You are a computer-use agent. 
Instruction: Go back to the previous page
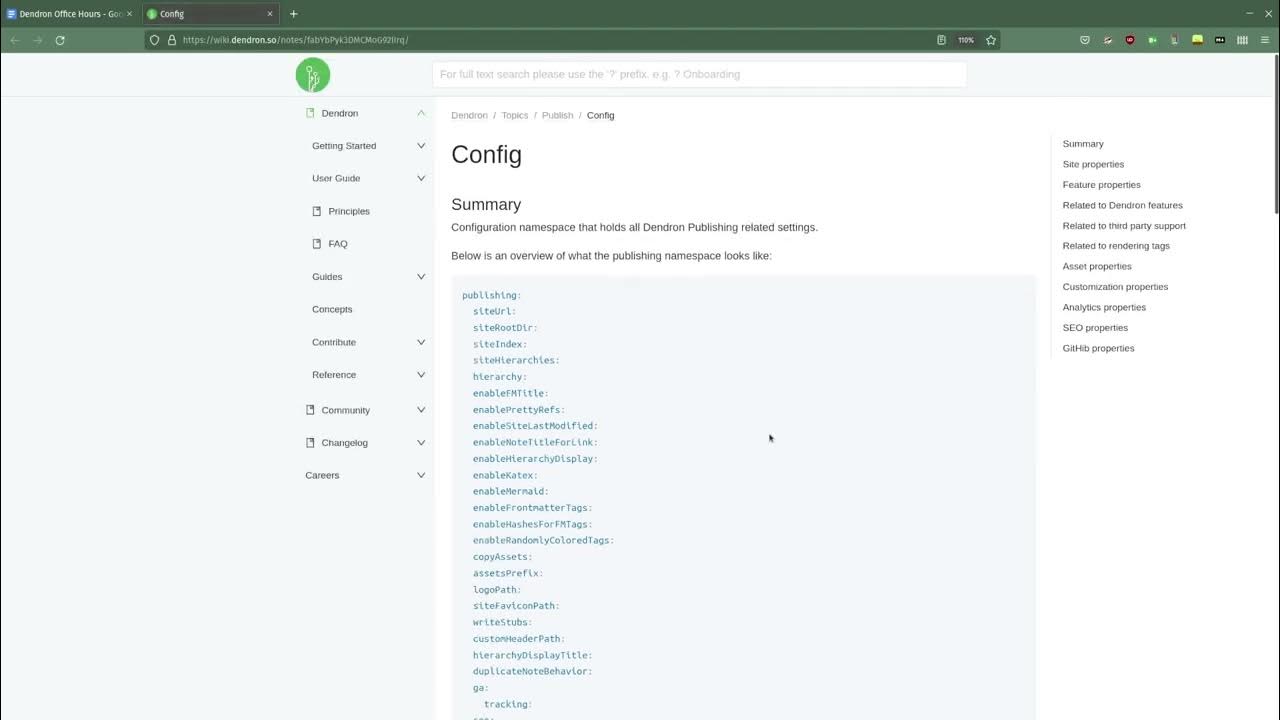coord(15,40)
